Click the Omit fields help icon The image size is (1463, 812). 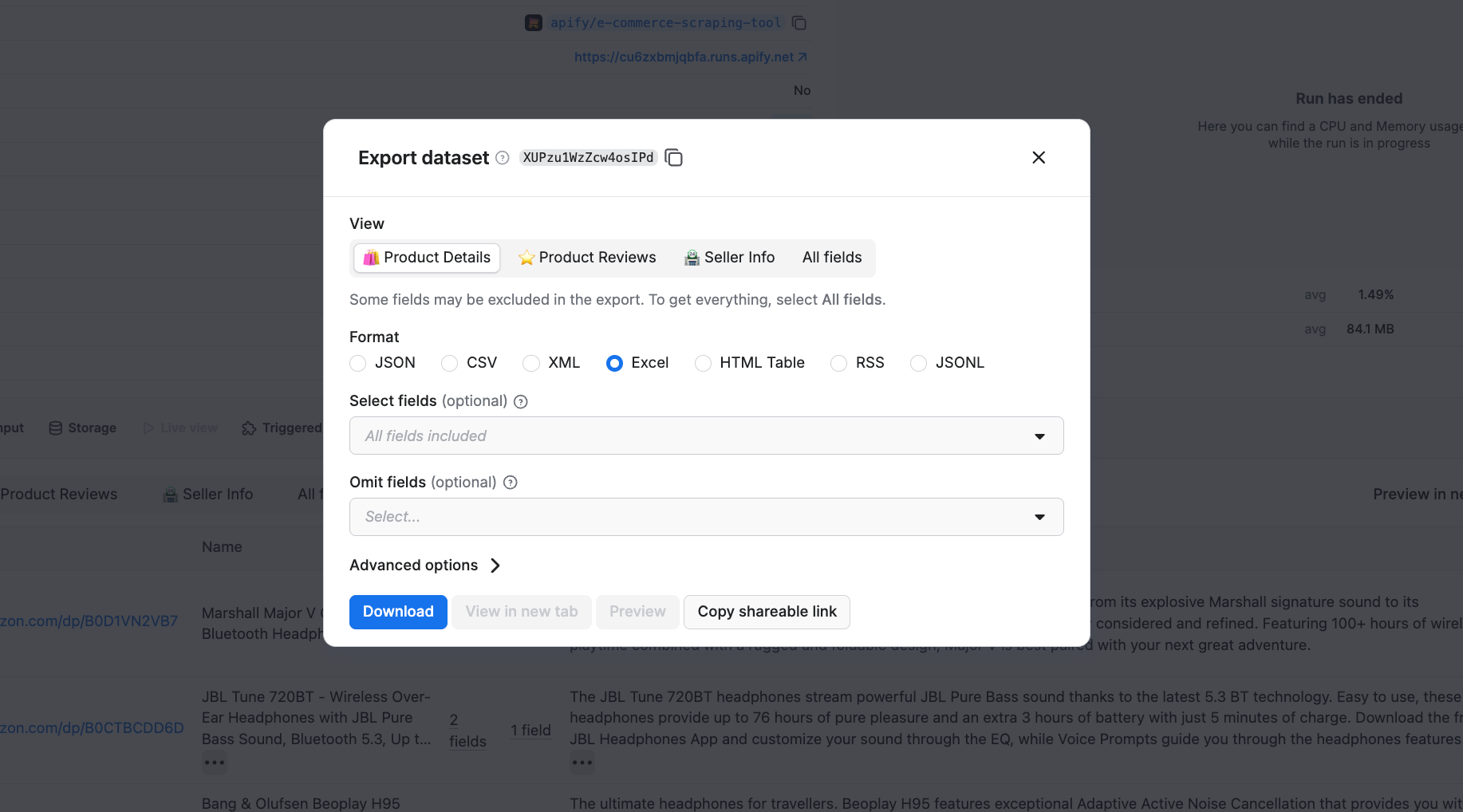(x=510, y=482)
